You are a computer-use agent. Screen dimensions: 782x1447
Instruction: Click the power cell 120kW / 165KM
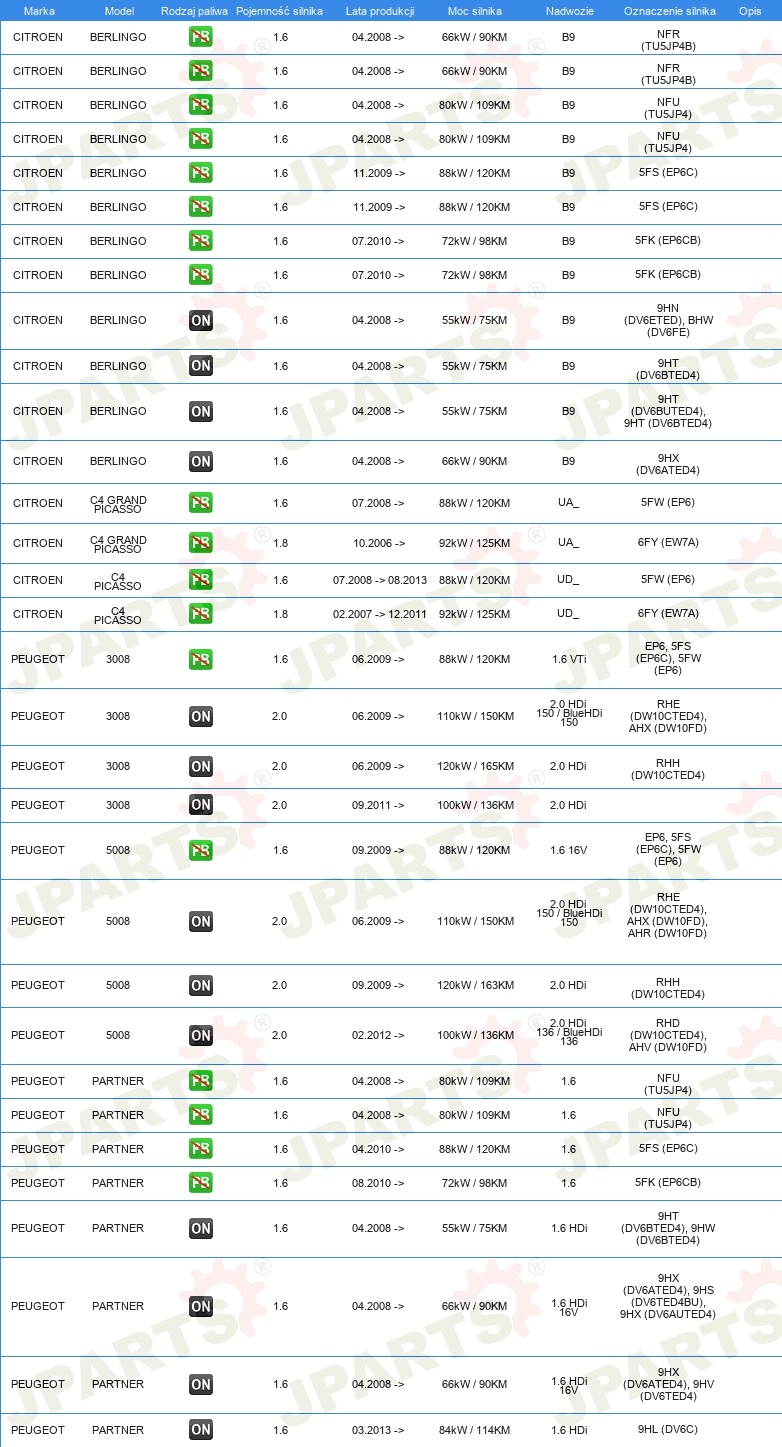476,767
